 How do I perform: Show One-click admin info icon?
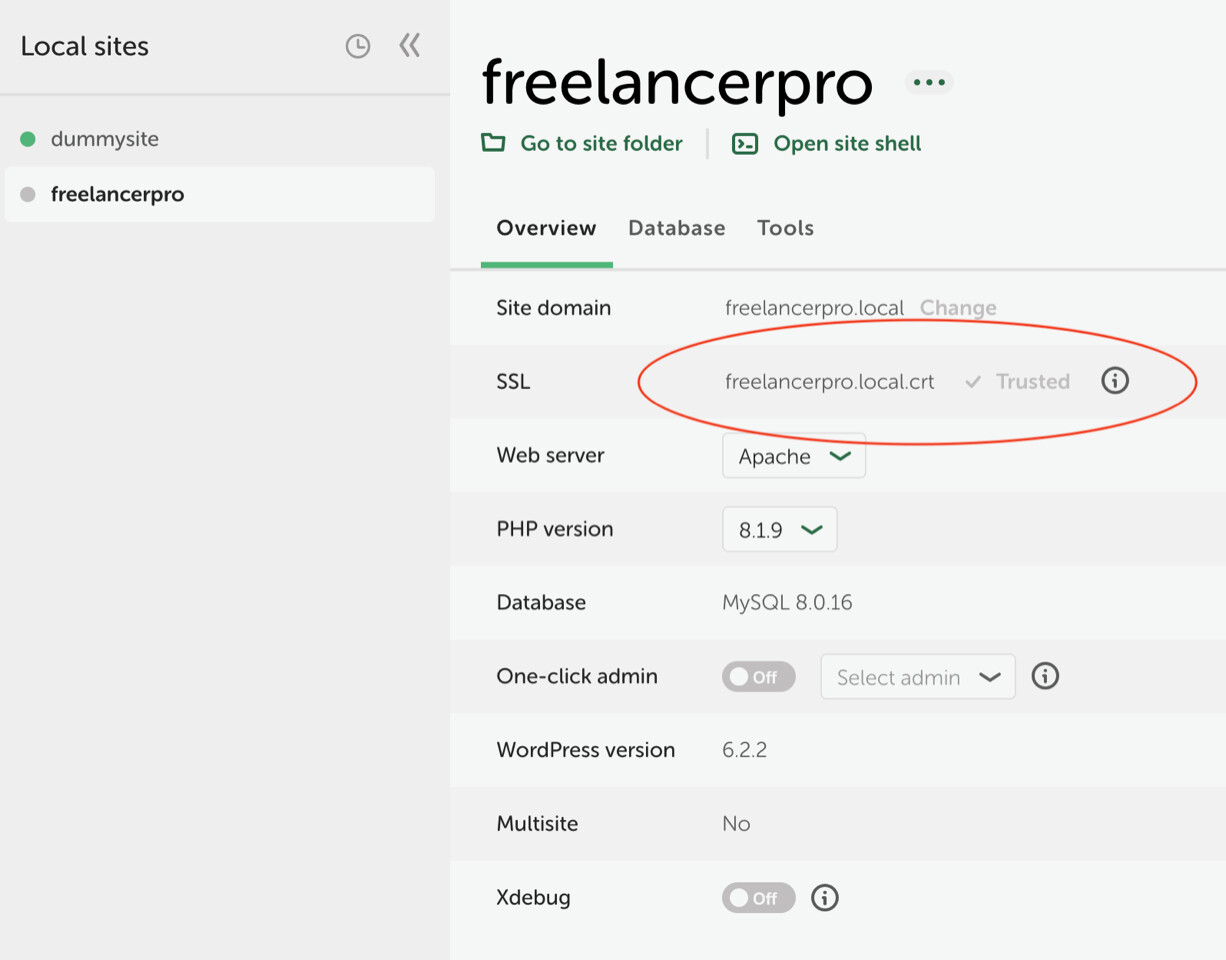tap(1045, 676)
